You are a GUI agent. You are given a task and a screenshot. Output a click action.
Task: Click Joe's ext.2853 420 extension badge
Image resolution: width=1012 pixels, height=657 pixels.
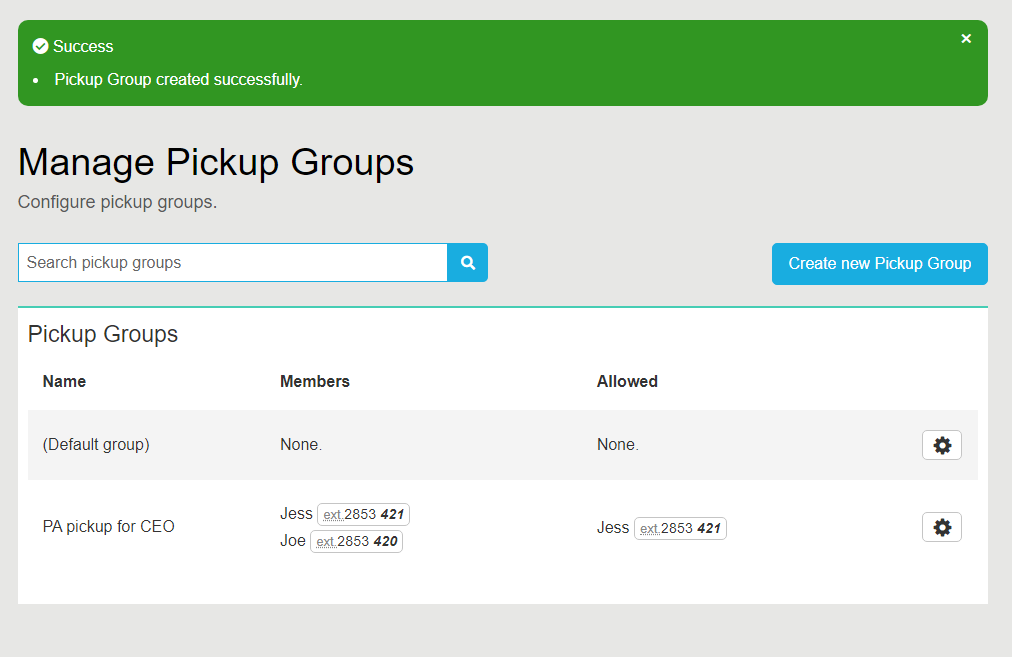click(x=356, y=540)
